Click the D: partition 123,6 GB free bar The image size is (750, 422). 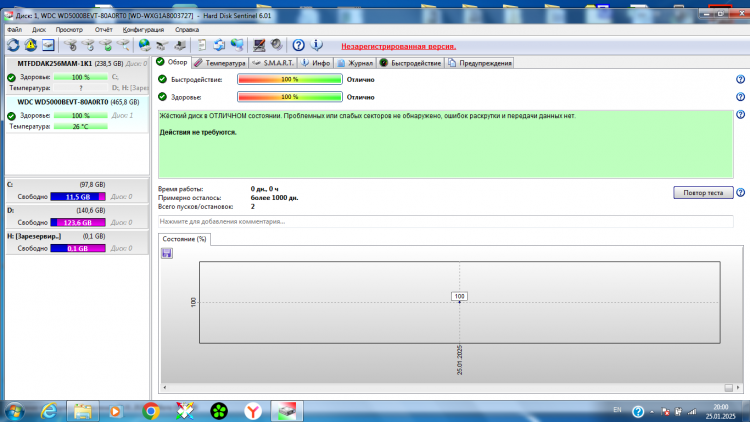78,222
